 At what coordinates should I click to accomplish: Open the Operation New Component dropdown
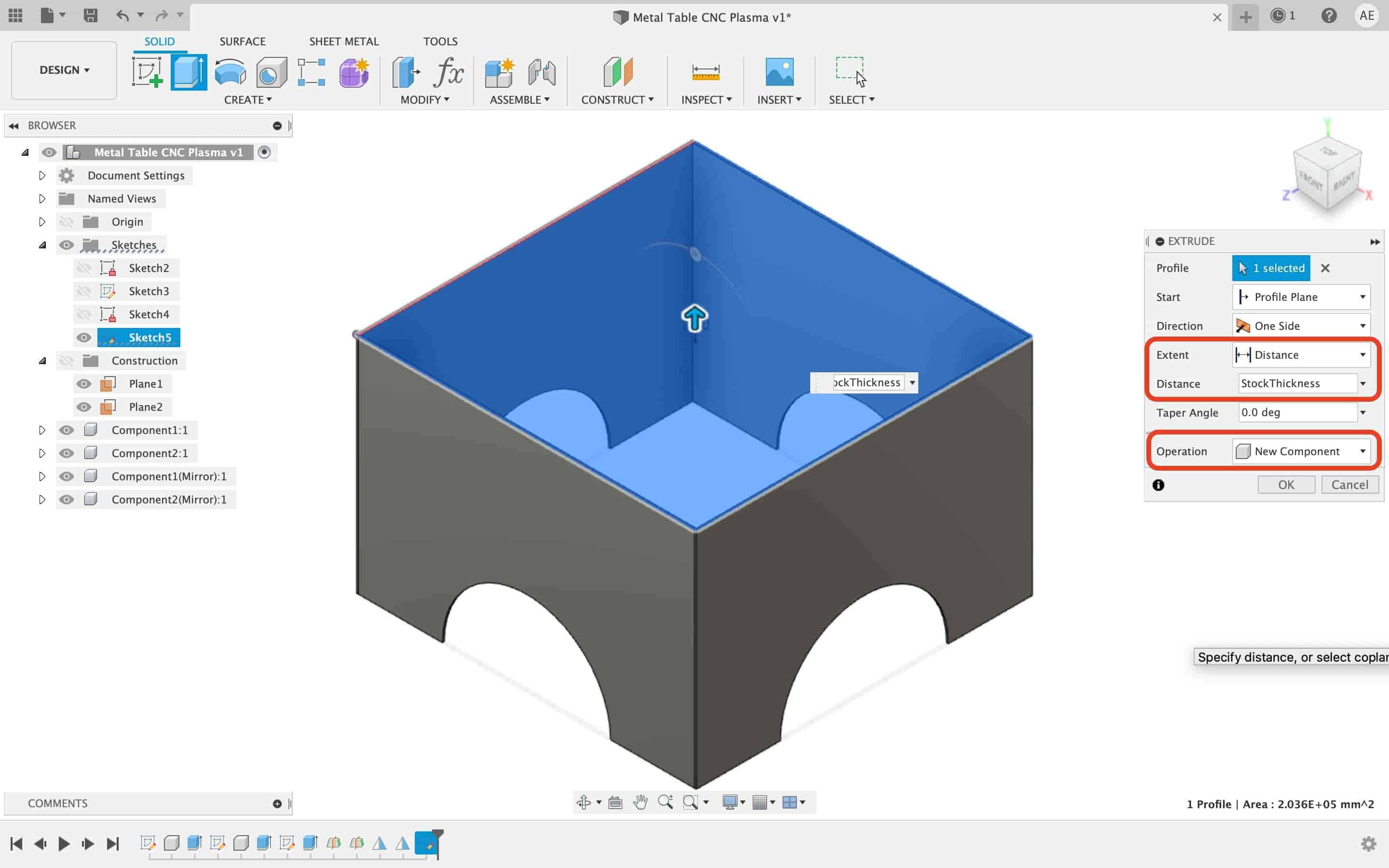[x=1301, y=451]
